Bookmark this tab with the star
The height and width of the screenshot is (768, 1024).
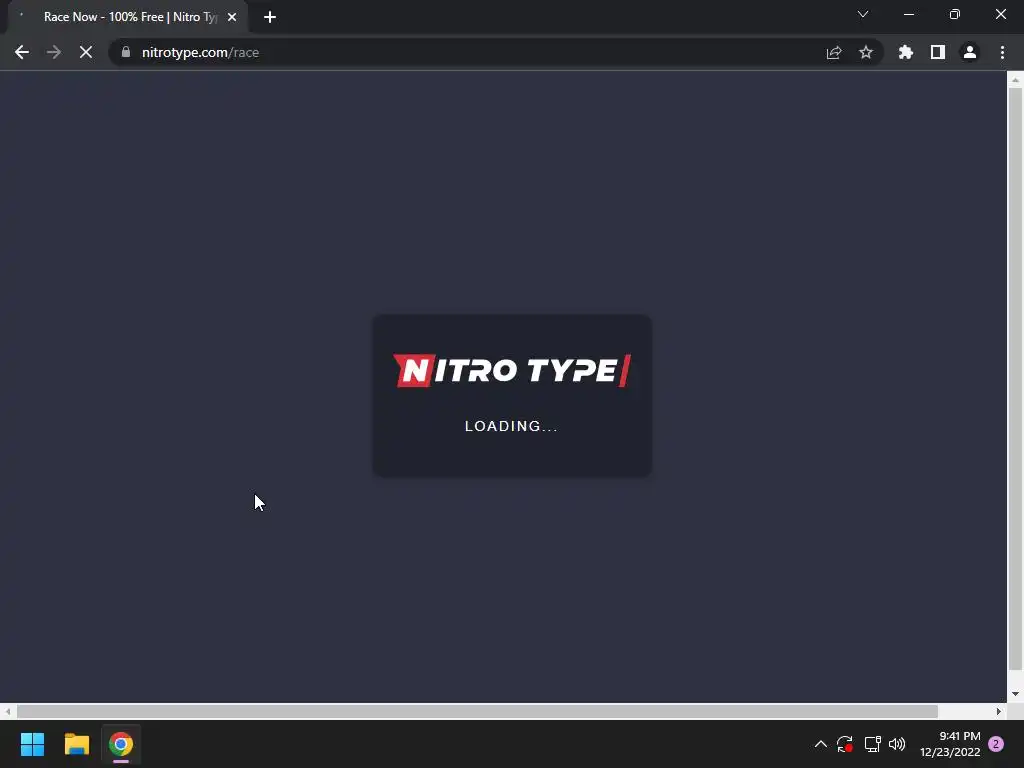pos(866,52)
